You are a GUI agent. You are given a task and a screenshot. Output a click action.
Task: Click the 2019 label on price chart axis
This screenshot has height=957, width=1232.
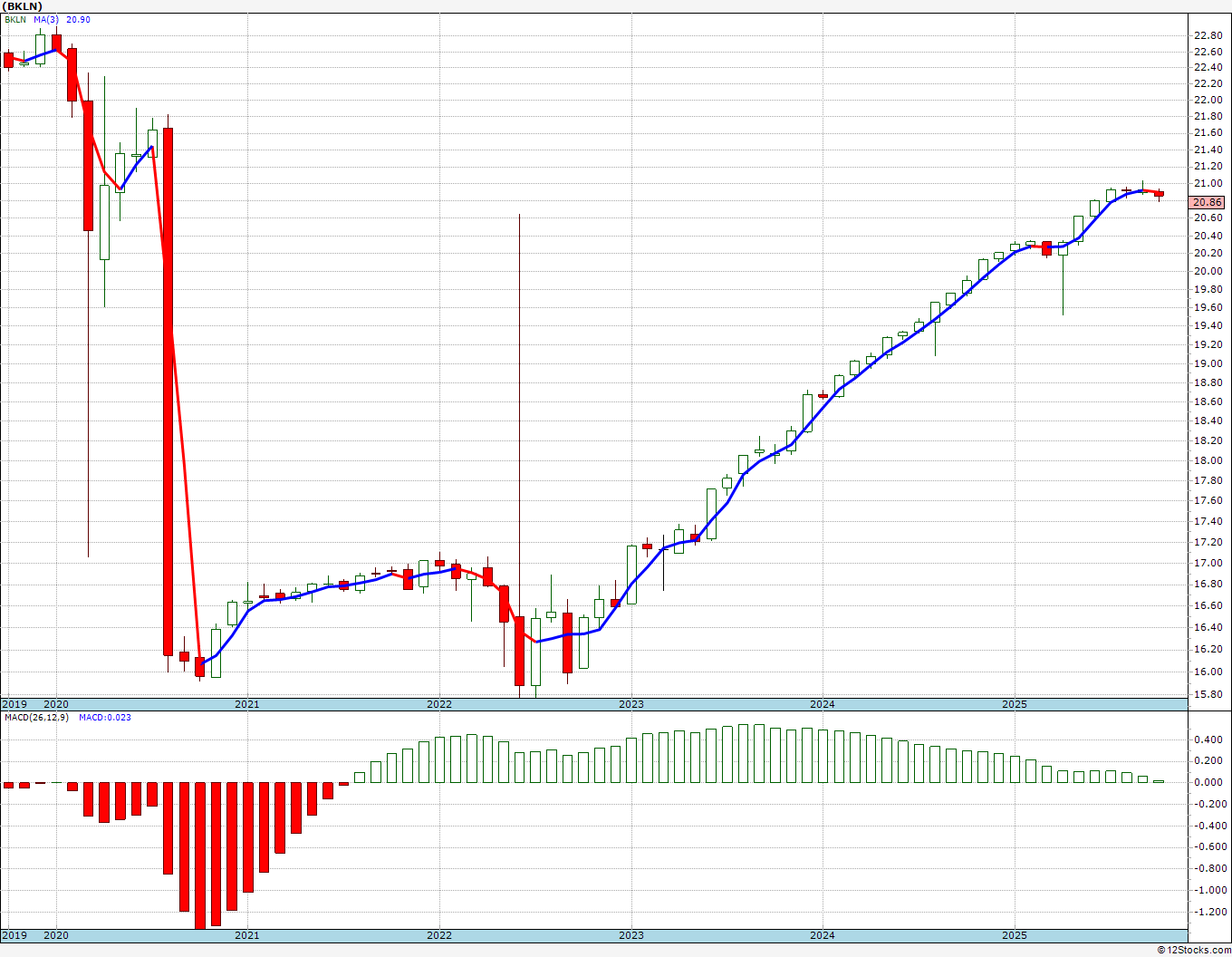tap(14, 704)
